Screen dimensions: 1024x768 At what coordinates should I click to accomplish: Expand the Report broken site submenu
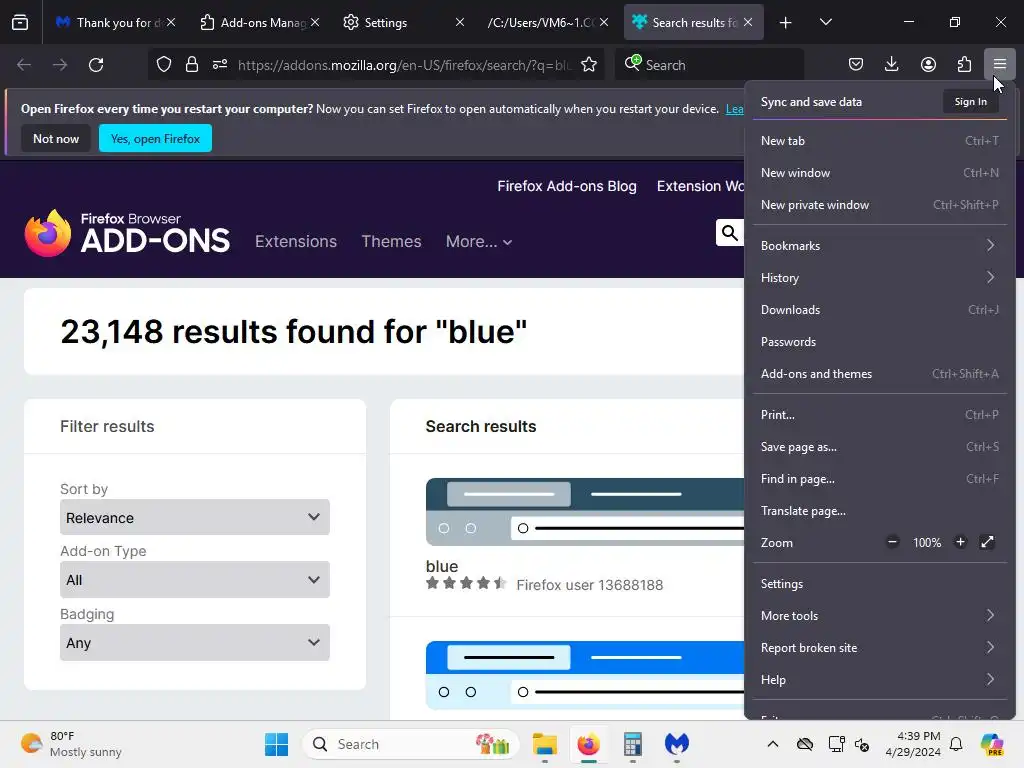879,647
